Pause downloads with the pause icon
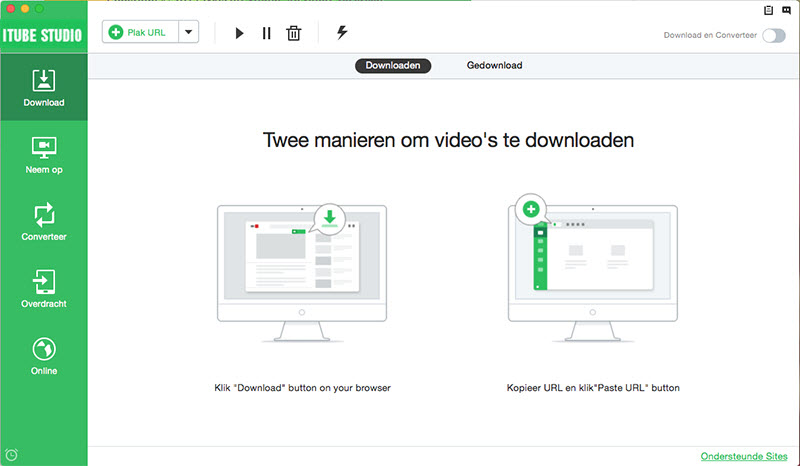 pos(266,33)
